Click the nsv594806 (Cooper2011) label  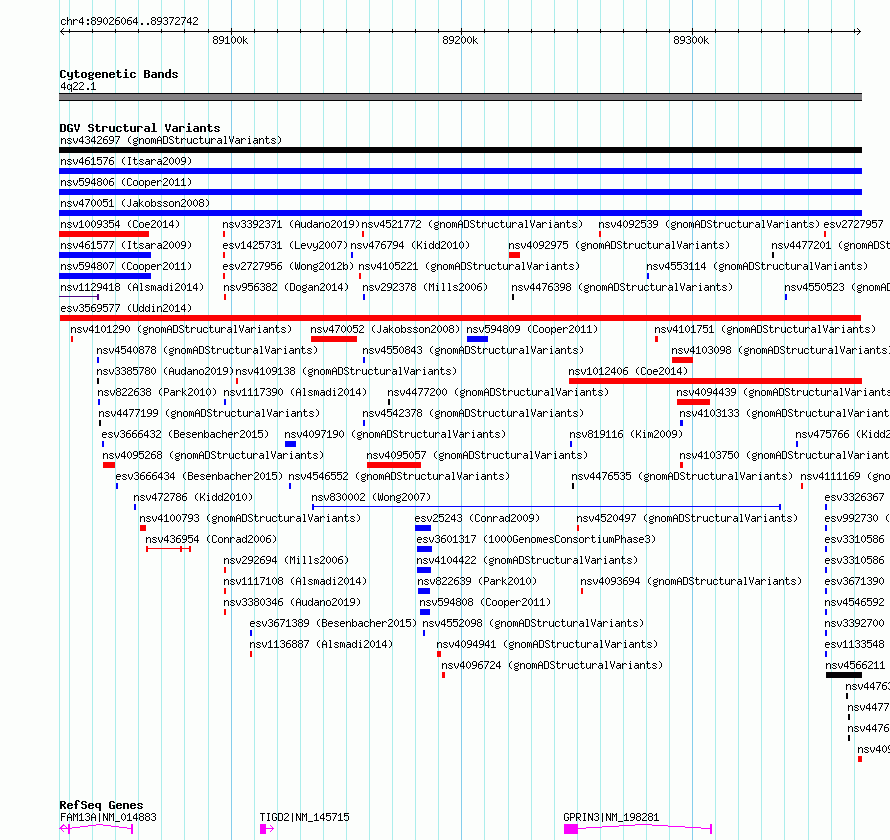coord(126,182)
